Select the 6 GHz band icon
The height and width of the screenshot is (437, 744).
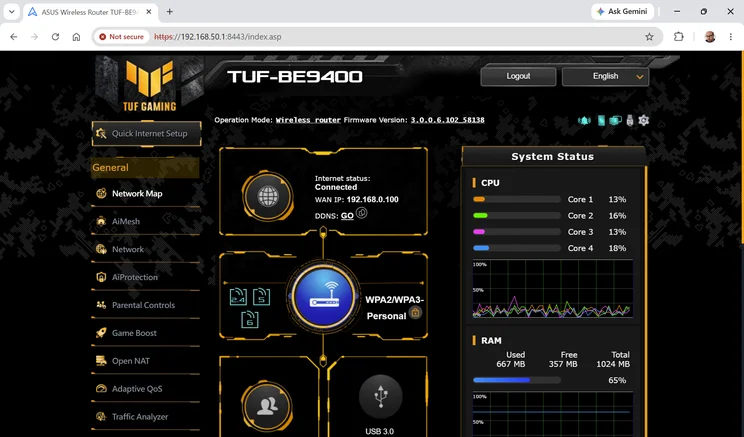[250, 319]
